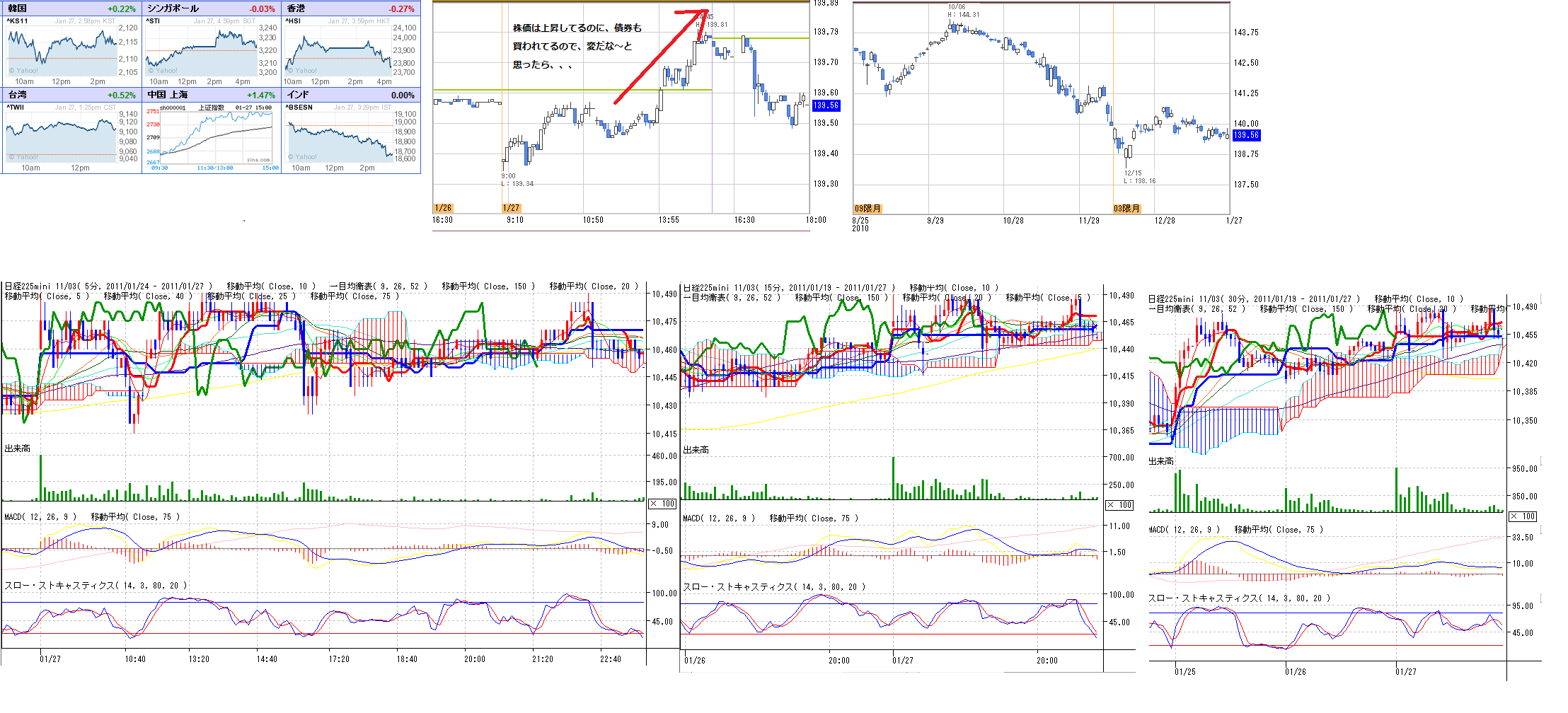Image resolution: width=1568 pixels, height=713 pixels.
Task: Click the blue 139.56 price tag on intraday chart
Action: [x=826, y=105]
